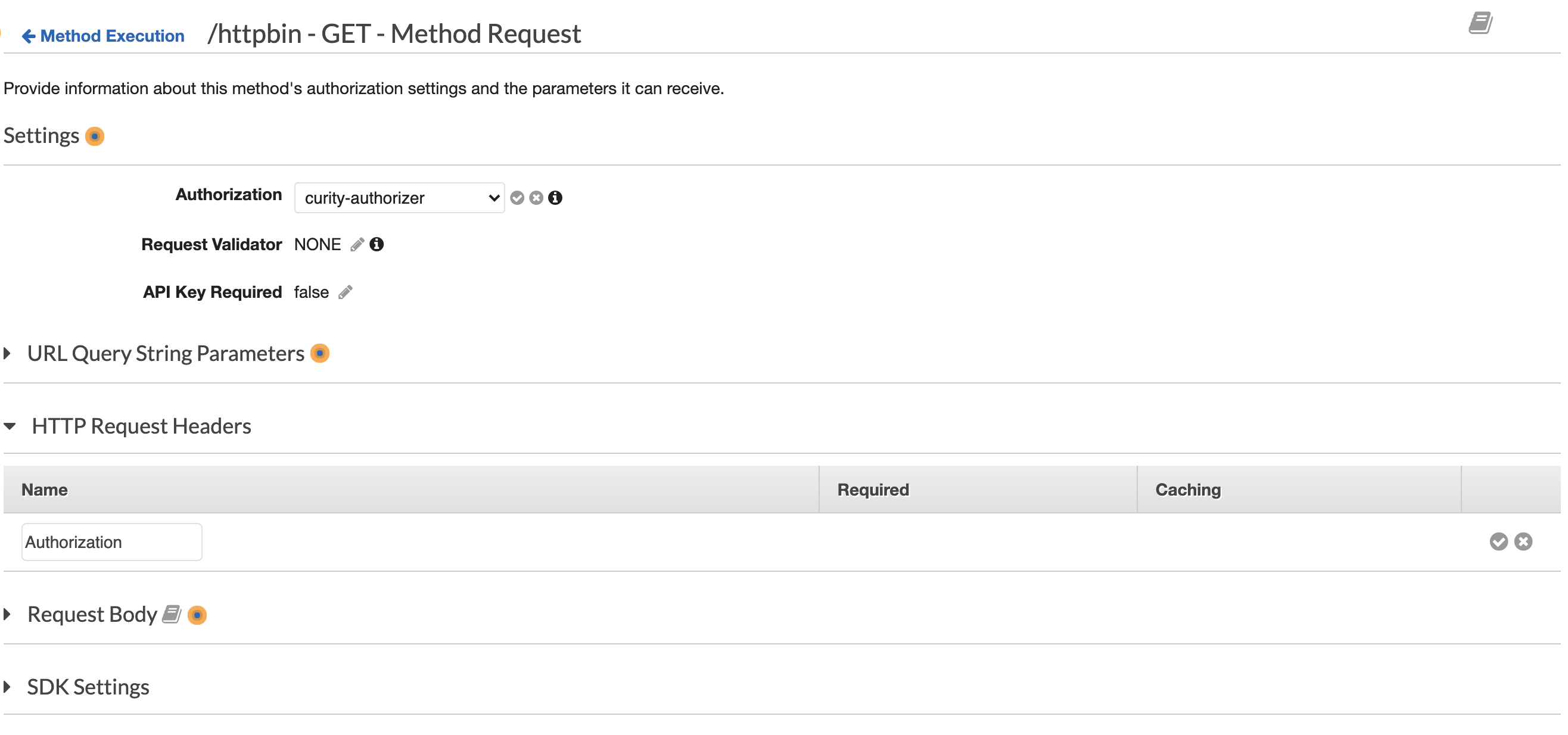Open documentation via top-right book icon
Image resolution: width=1568 pixels, height=735 pixels.
point(1481,23)
